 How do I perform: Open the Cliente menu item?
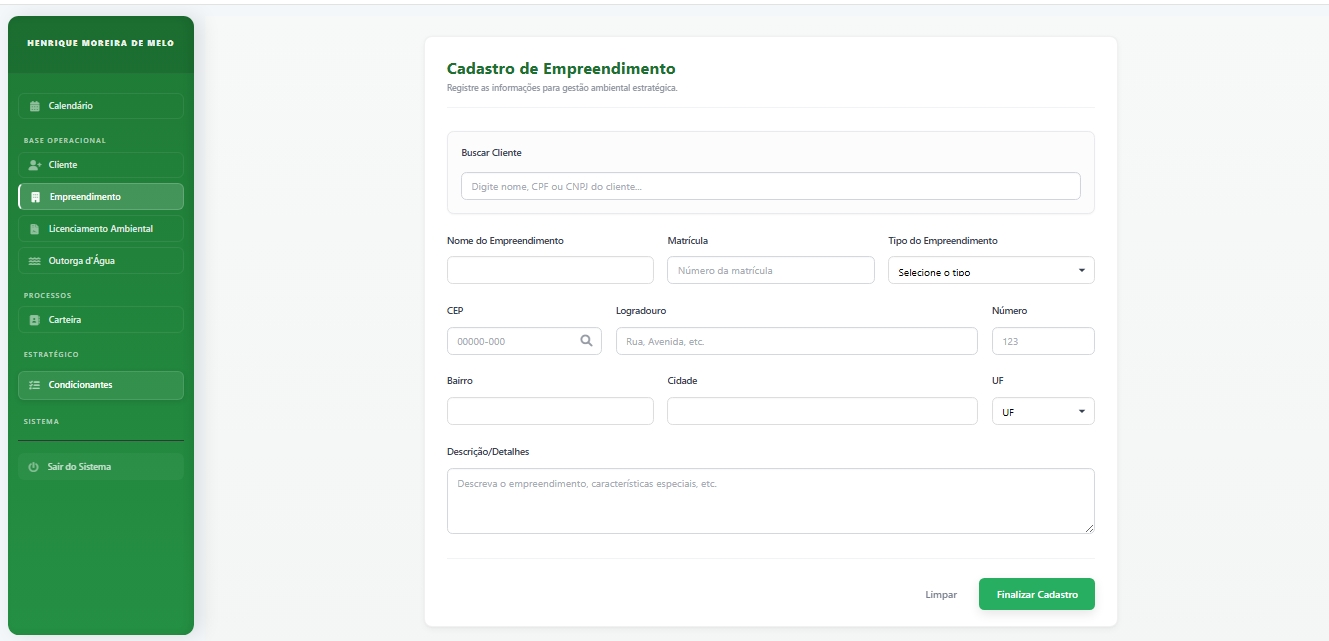[x=101, y=165]
